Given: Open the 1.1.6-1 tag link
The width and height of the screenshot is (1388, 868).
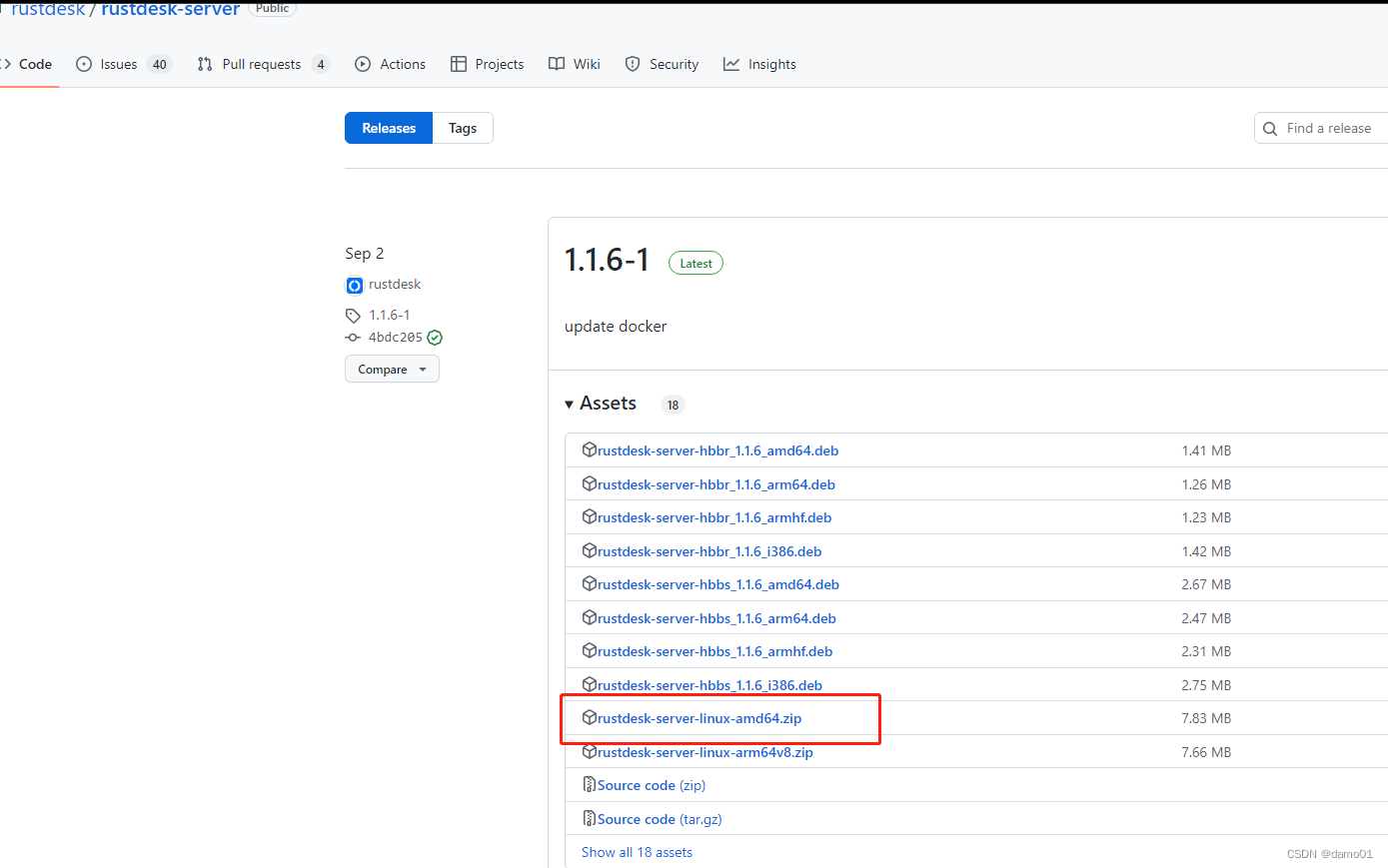Looking at the screenshot, I should (390, 315).
